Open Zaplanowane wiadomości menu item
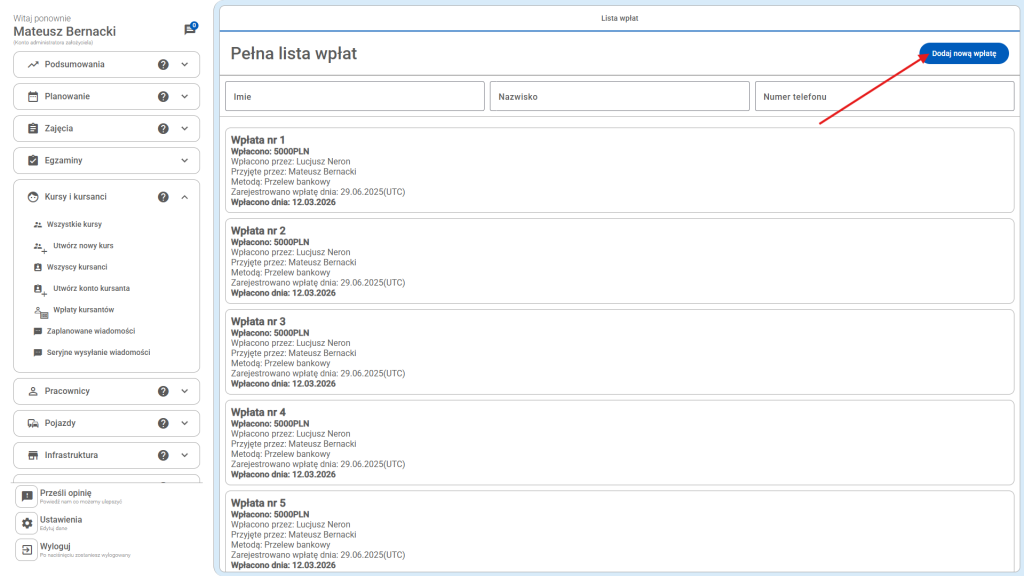This screenshot has height=576, width=1024. pos(90,331)
